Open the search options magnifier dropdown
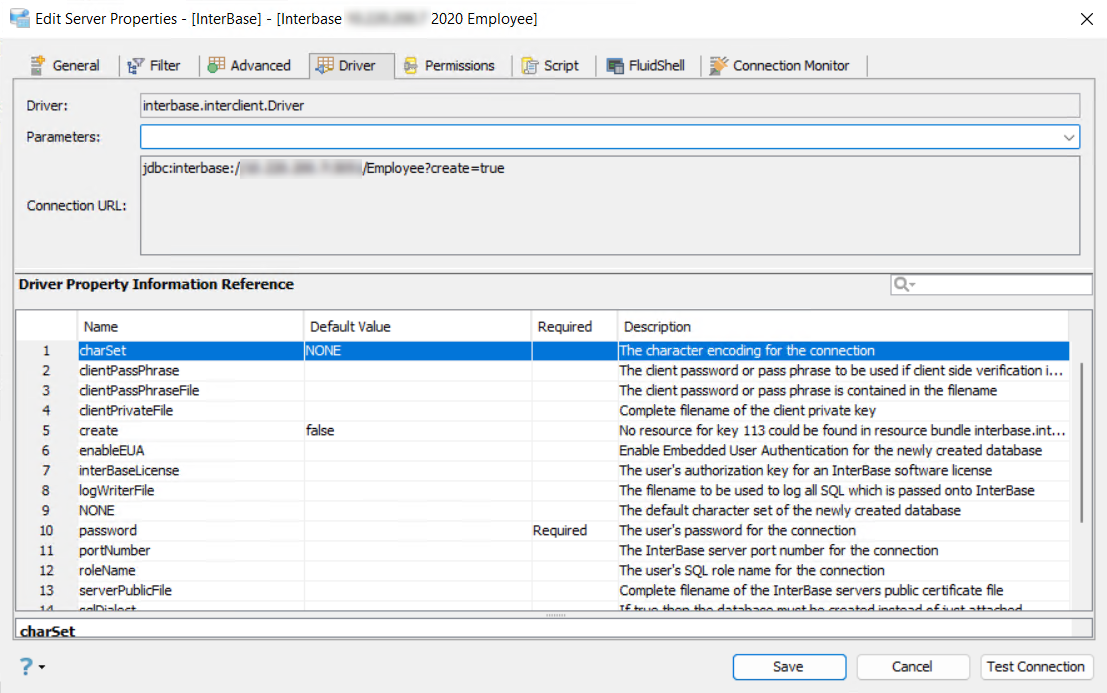Viewport: 1107px width, 693px height. click(904, 285)
